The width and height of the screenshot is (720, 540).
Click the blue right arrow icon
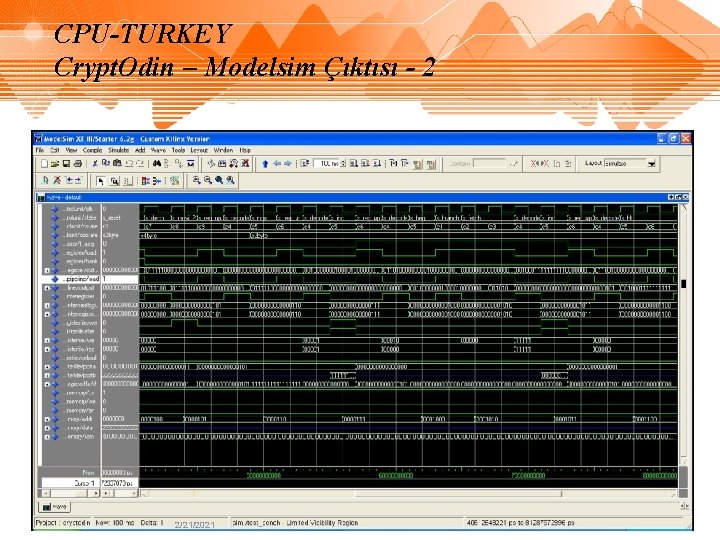pos(288,164)
